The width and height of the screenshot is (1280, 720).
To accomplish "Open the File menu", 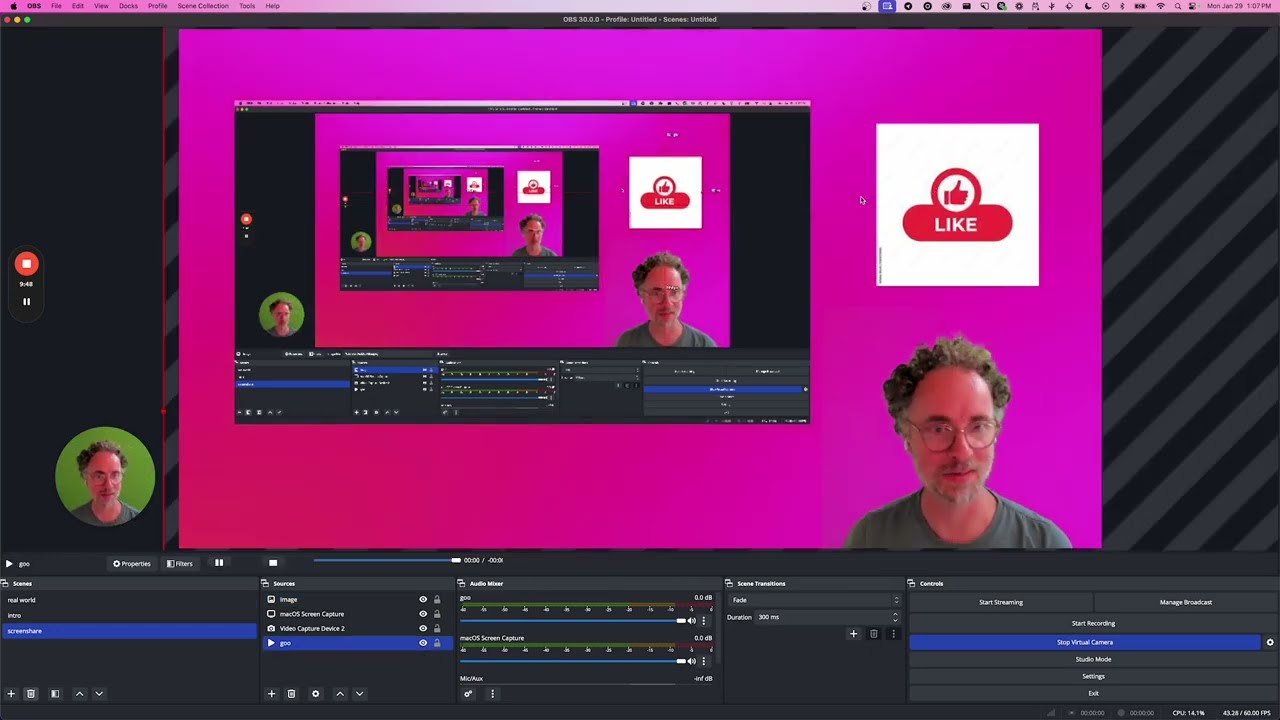I will (x=56, y=6).
